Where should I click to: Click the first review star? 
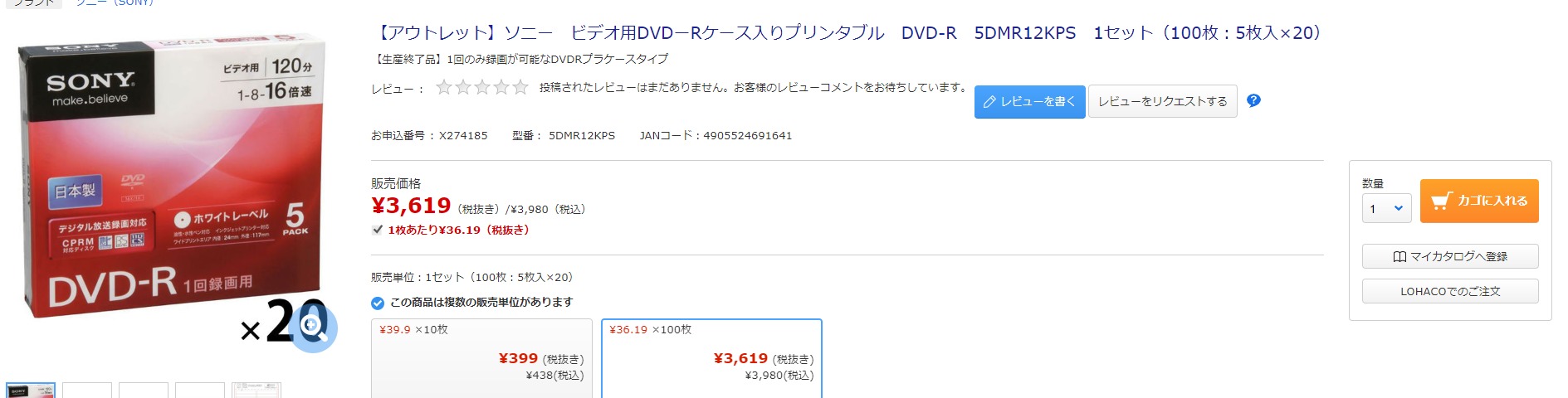pyautogui.click(x=444, y=87)
